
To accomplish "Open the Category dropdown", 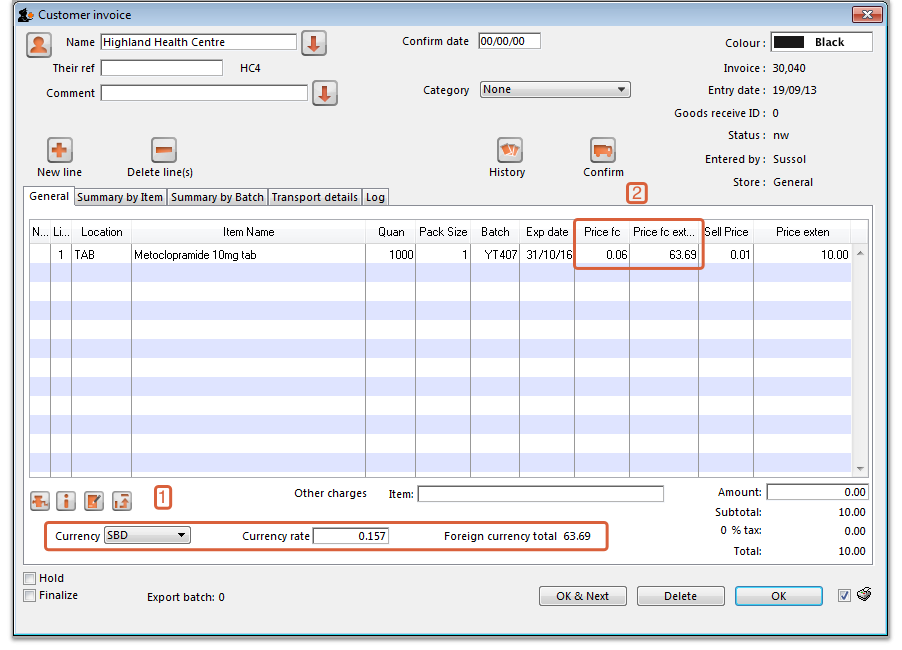I will (x=555, y=90).
